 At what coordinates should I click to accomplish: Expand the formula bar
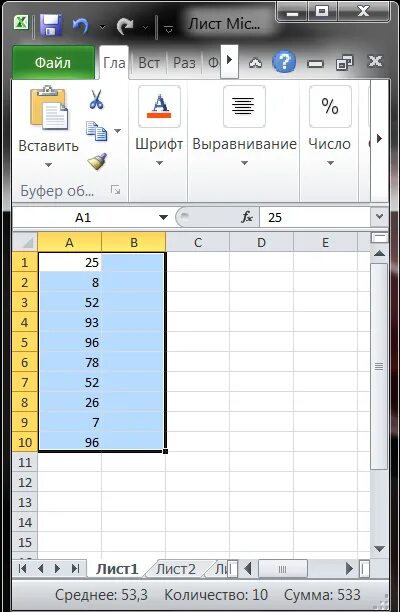tap(379, 217)
